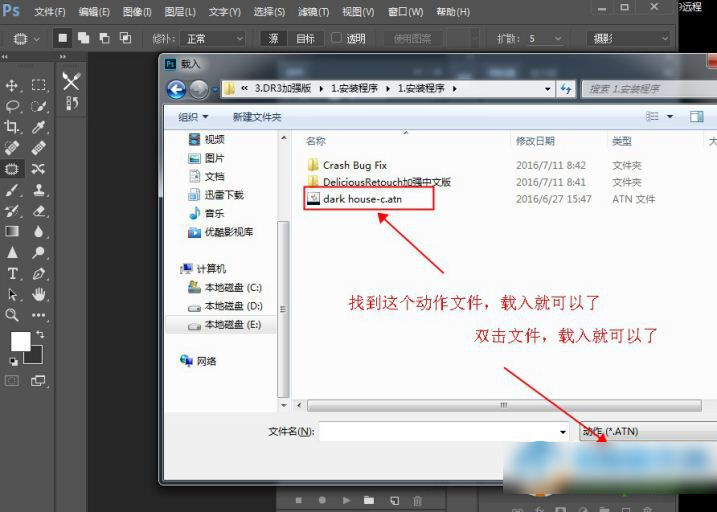This screenshot has width=717, height=512.
Task: Click 新建文件夹 button
Action: [257, 117]
